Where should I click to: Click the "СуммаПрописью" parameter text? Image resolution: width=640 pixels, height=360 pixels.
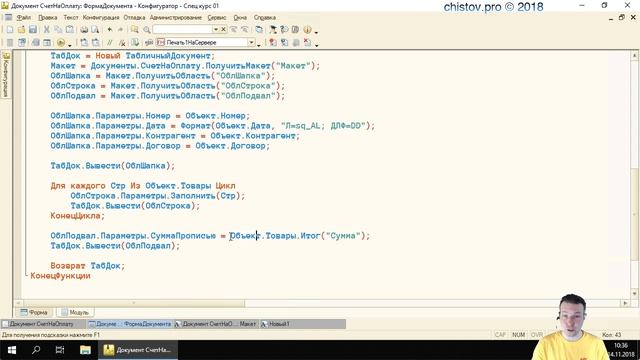(183, 236)
